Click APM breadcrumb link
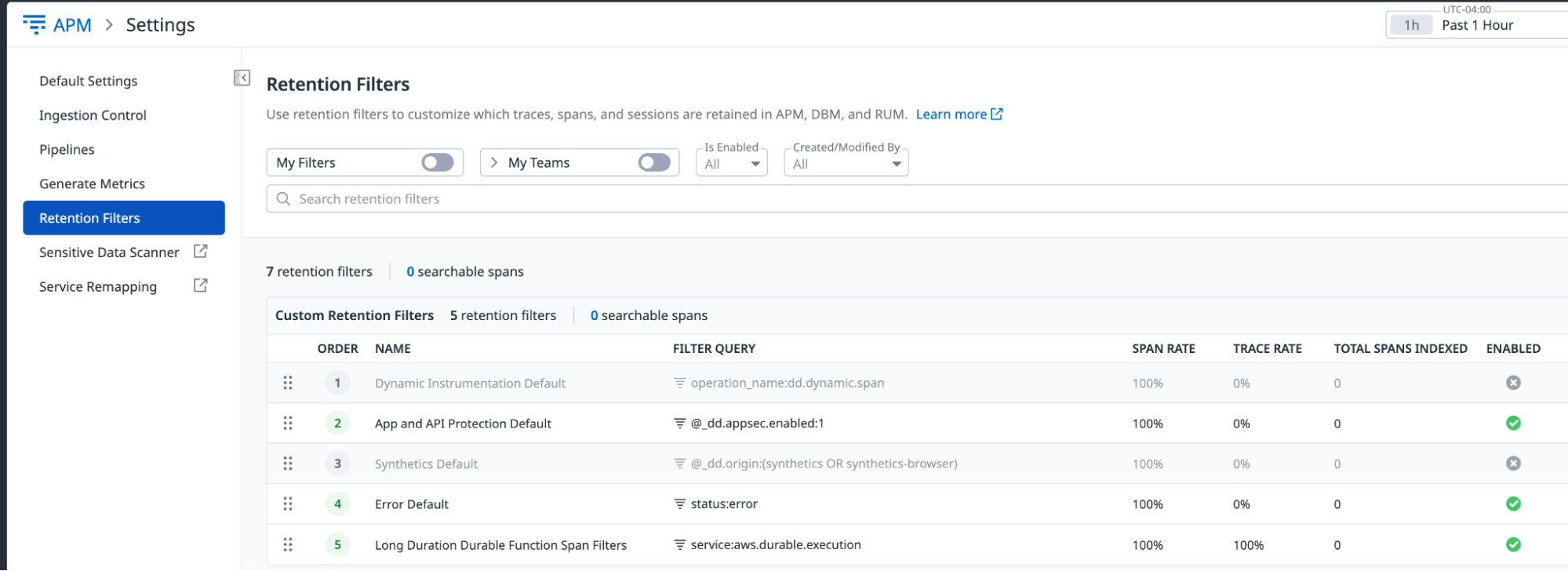Image resolution: width=1568 pixels, height=571 pixels. click(72, 25)
